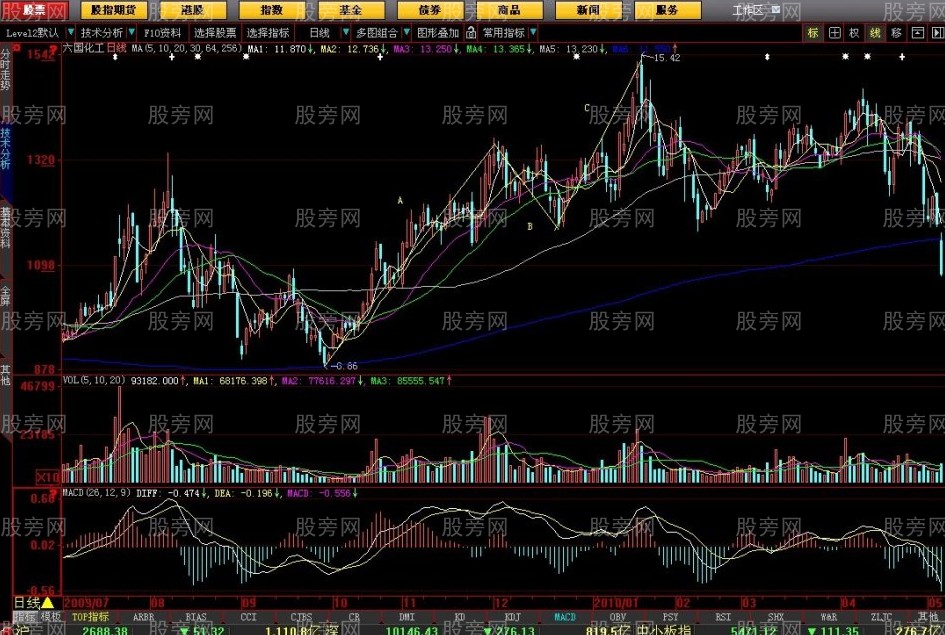The height and width of the screenshot is (635, 945).
Task: Click the grid crosshair icon beside 标
Action: click(x=834, y=33)
